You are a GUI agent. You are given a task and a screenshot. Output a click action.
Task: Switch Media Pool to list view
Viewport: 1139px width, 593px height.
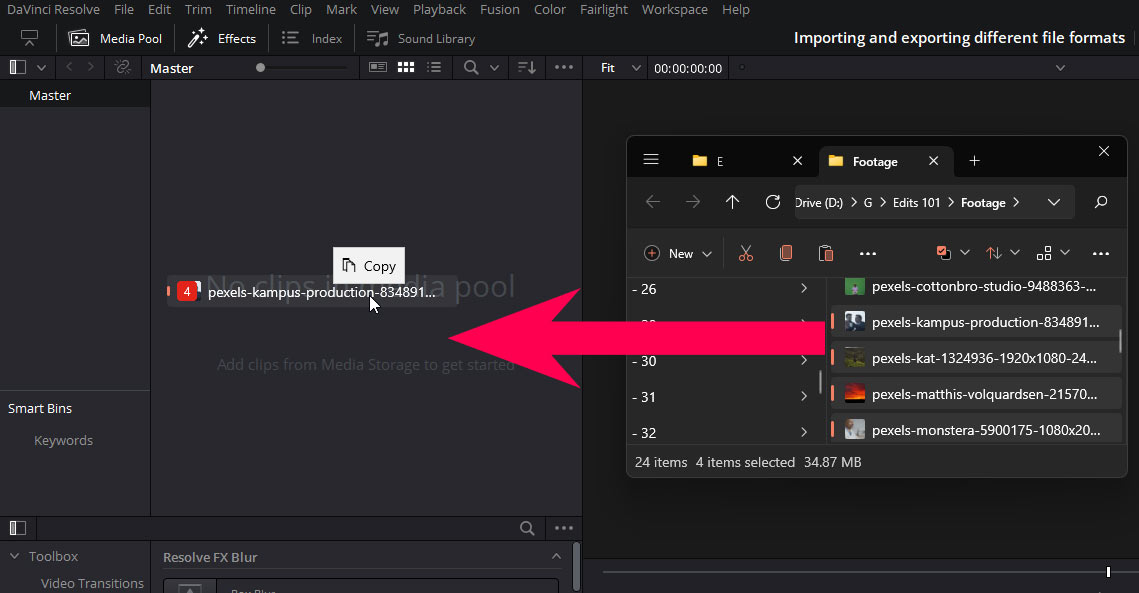click(x=434, y=68)
